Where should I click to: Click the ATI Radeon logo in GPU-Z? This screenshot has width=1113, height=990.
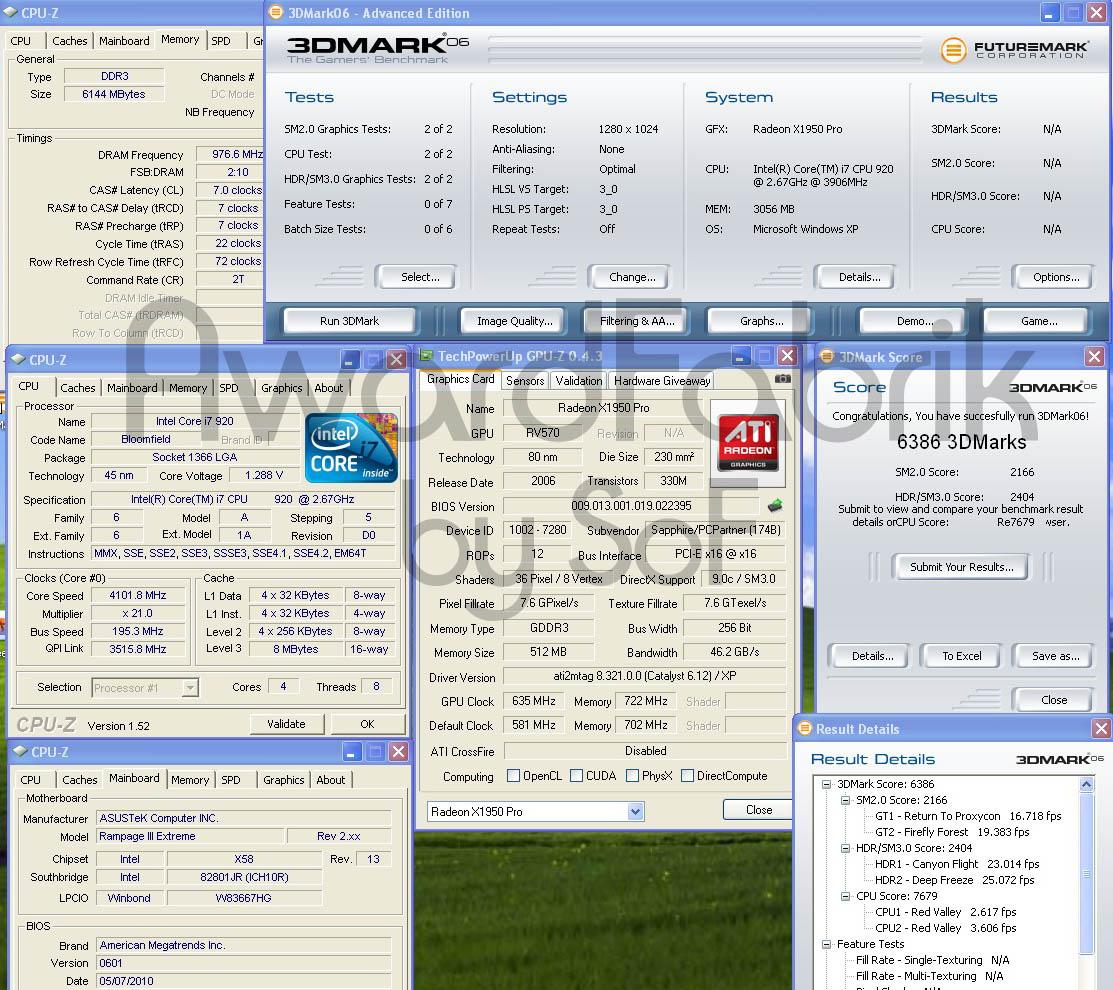pyautogui.click(x=748, y=444)
